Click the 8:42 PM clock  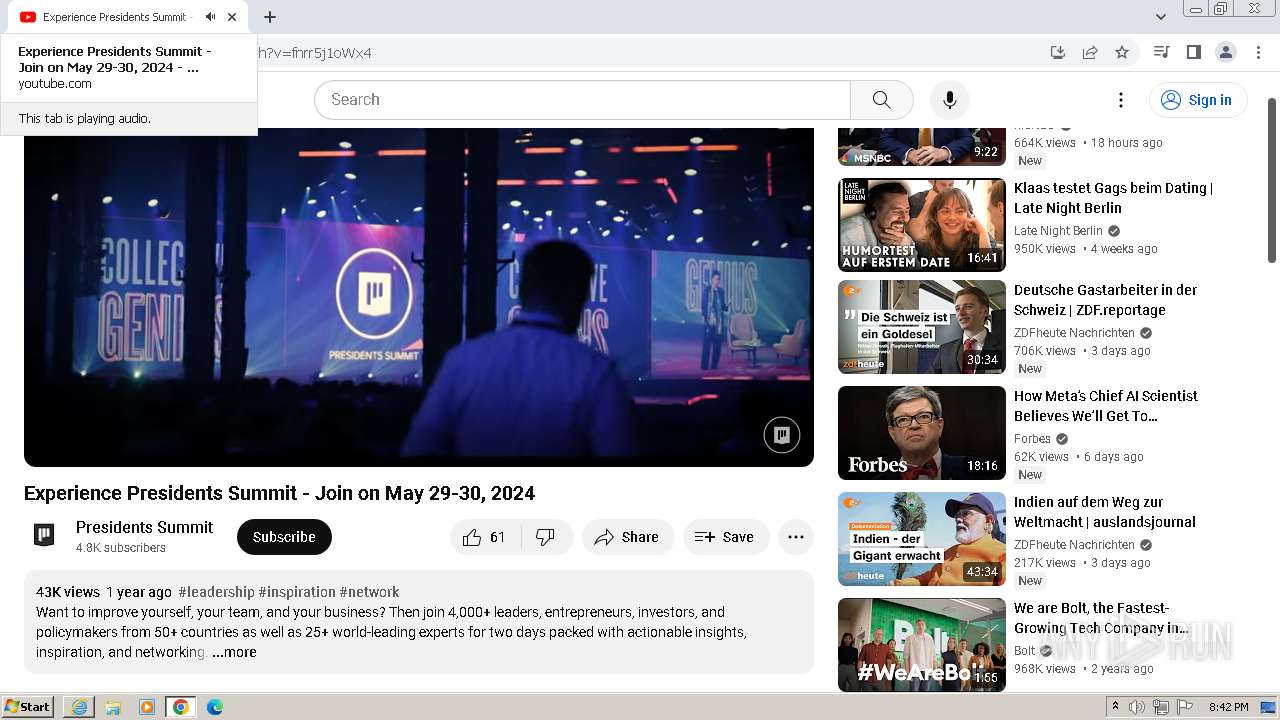pos(1228,707)
